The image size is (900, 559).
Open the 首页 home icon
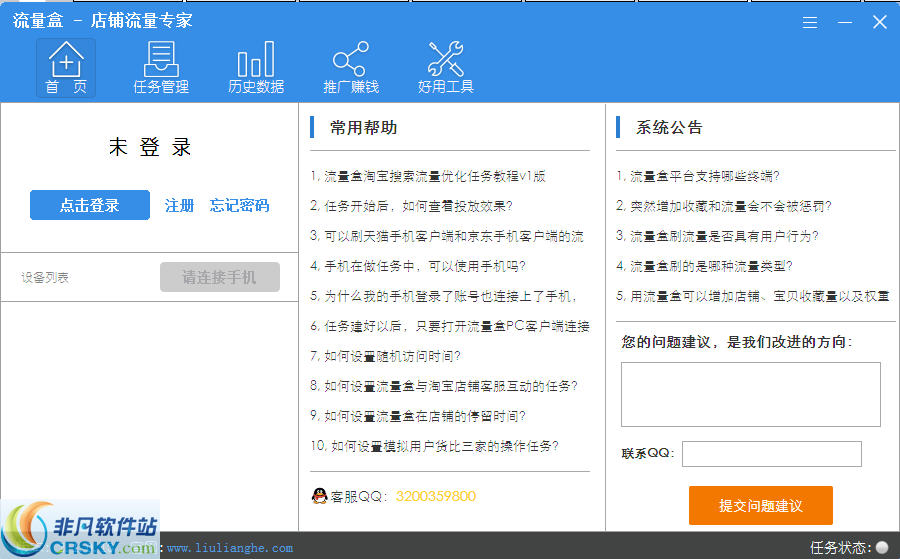tap(66, 68)
